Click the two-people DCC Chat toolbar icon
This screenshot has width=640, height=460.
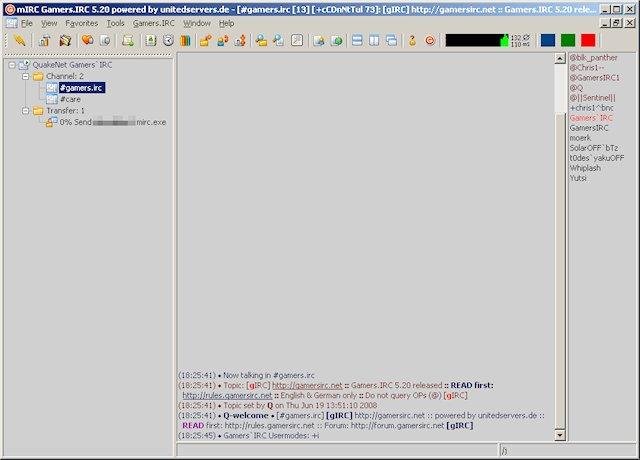[223, 40]
